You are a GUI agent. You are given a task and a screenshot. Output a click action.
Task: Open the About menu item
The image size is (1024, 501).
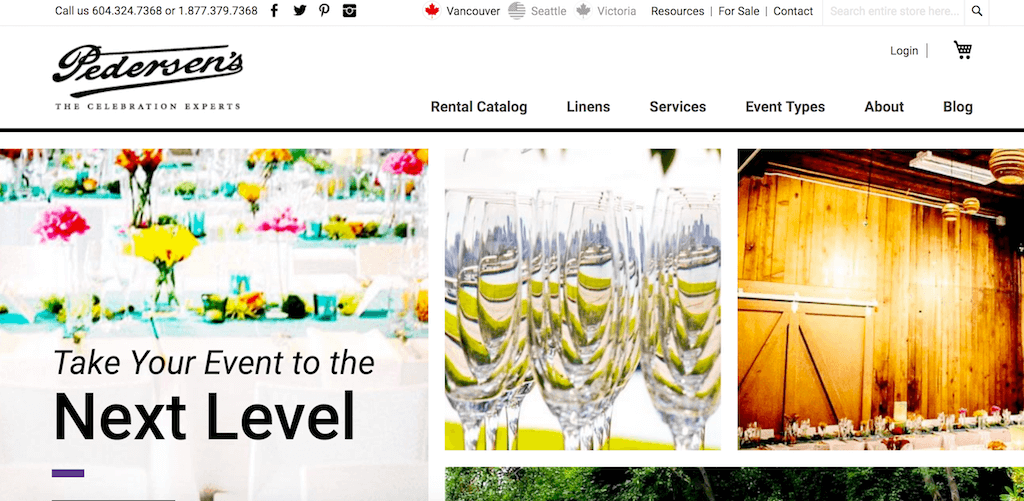click(884, 106)
